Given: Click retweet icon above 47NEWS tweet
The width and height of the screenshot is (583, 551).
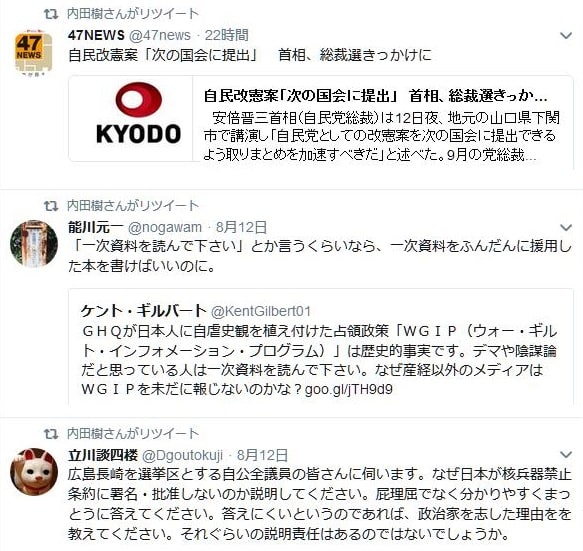Looking at the screenshot, I should coord(51,14).
